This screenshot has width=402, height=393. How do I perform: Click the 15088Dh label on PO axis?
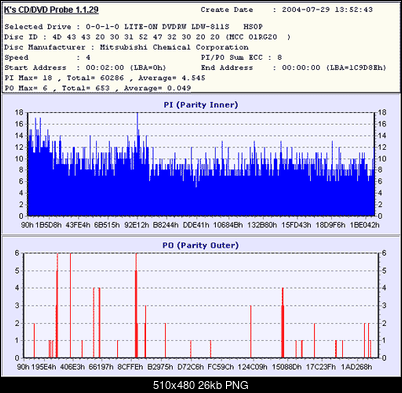coord(287,367)
